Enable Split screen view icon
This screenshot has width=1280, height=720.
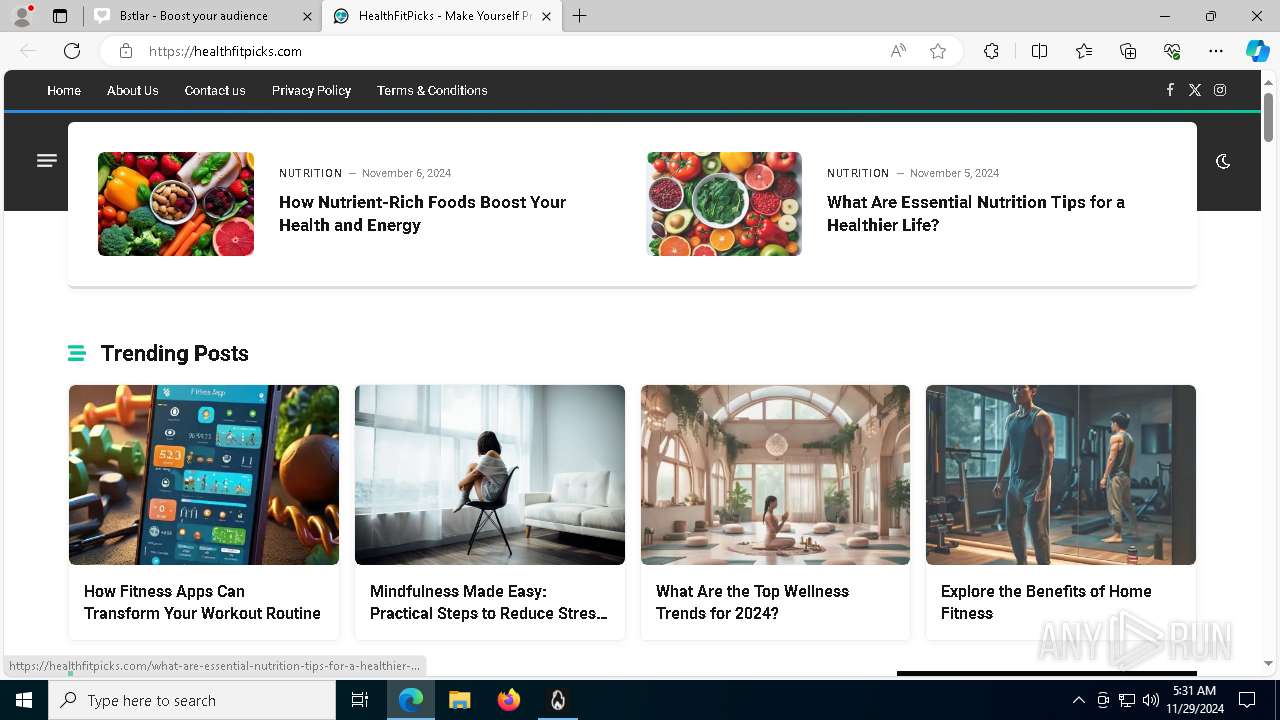[1039, 51]
